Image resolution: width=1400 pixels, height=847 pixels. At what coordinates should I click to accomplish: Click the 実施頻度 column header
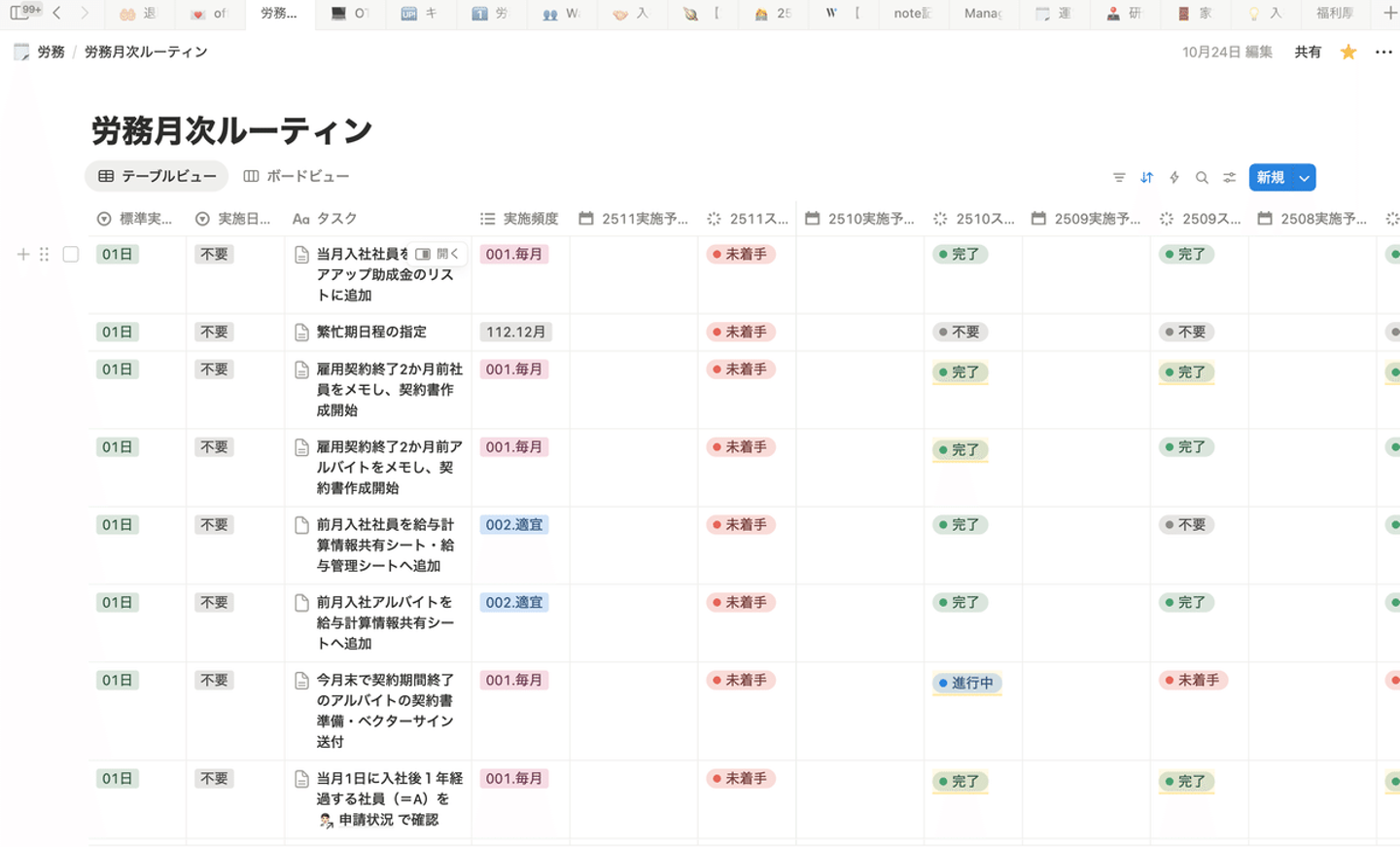click(x=530, y=219)
